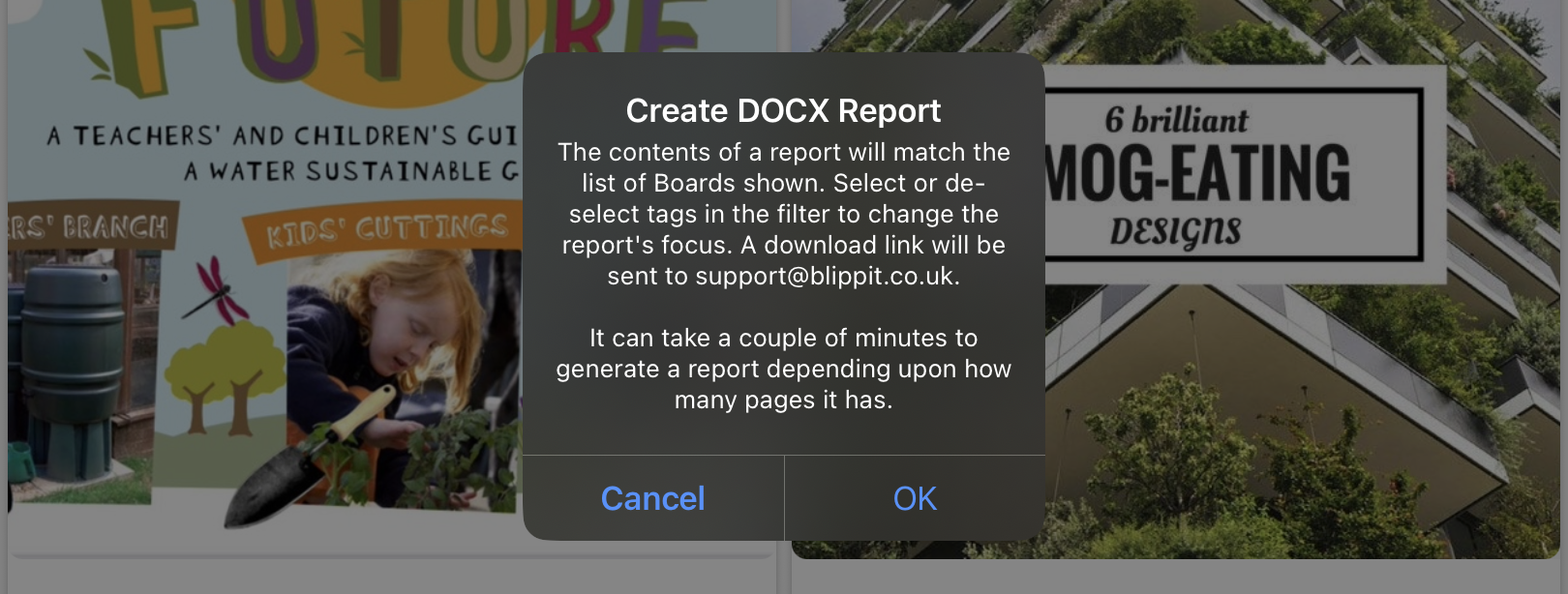1568x594 pixels.
Task: Click the dialog text about report generation time
Action: pyautogui.click(x=783, y=369)
